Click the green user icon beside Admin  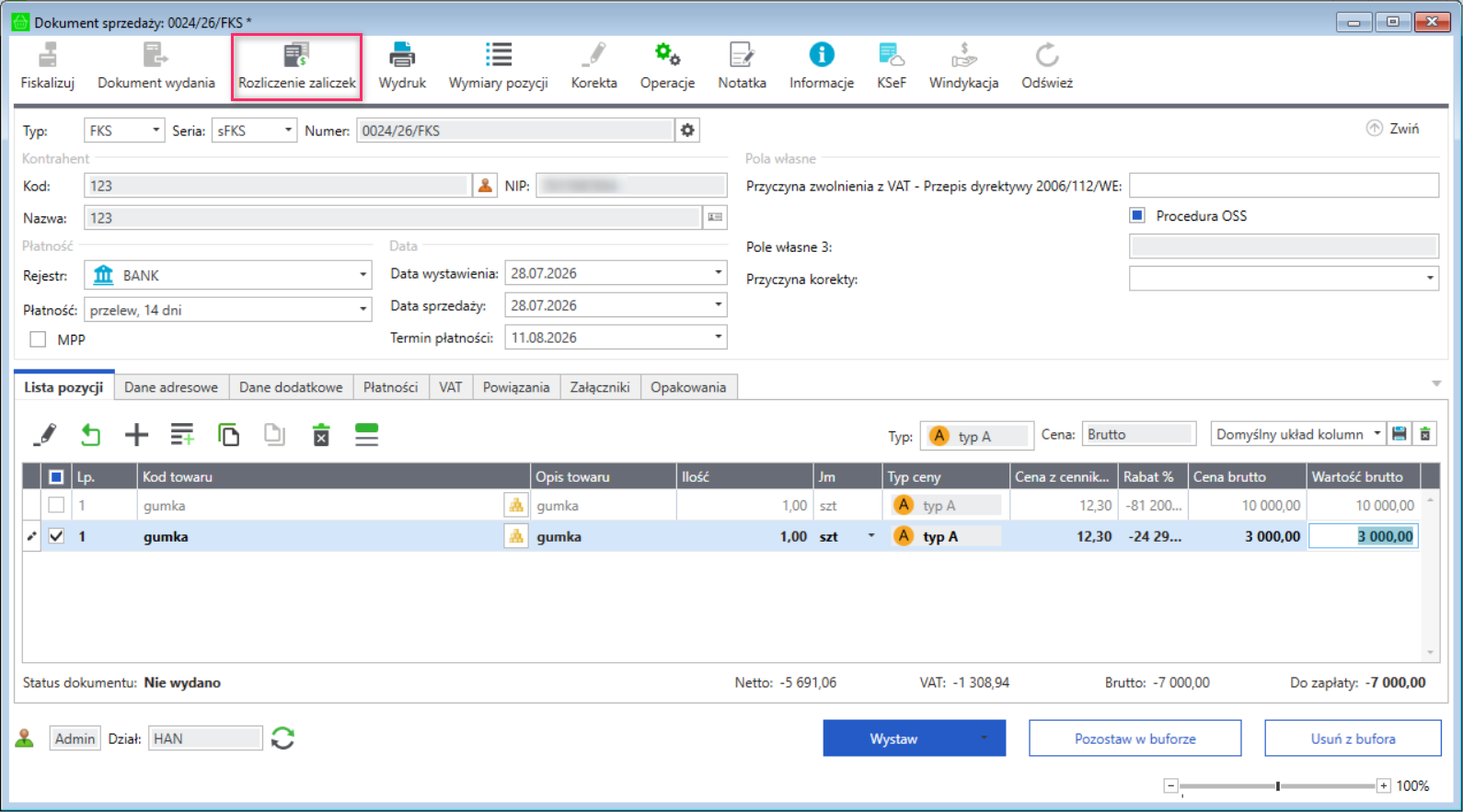tap(25, 738)
